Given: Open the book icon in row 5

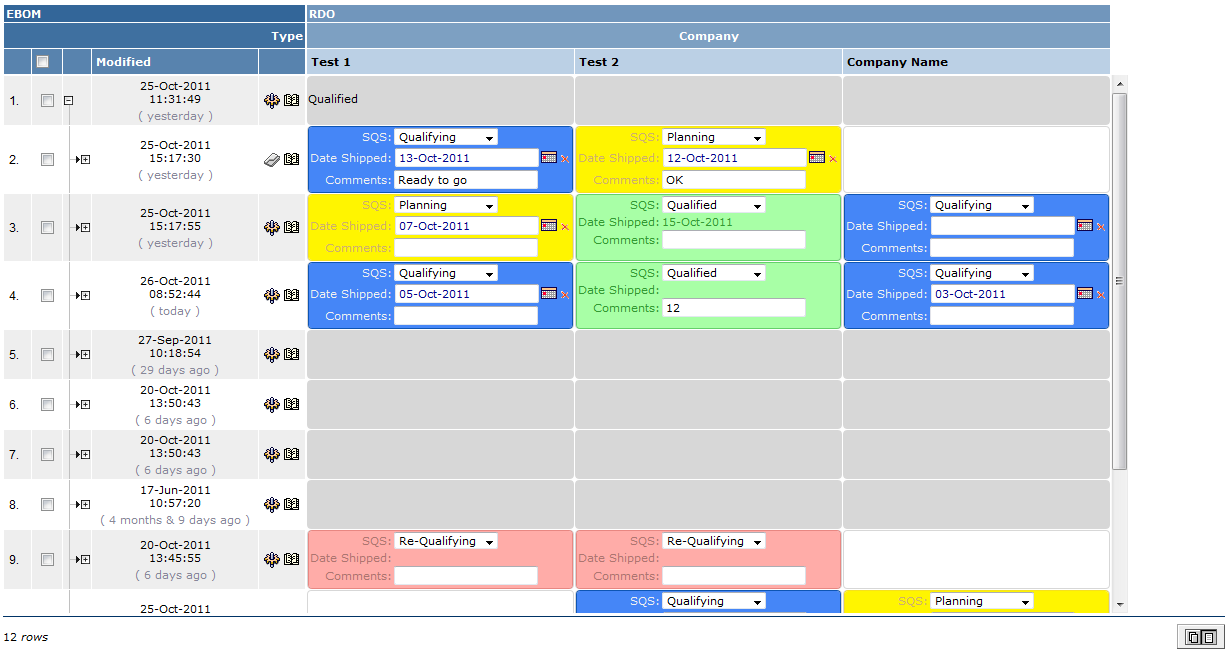Looking at the screenshot, I should [x=292, y=354].
